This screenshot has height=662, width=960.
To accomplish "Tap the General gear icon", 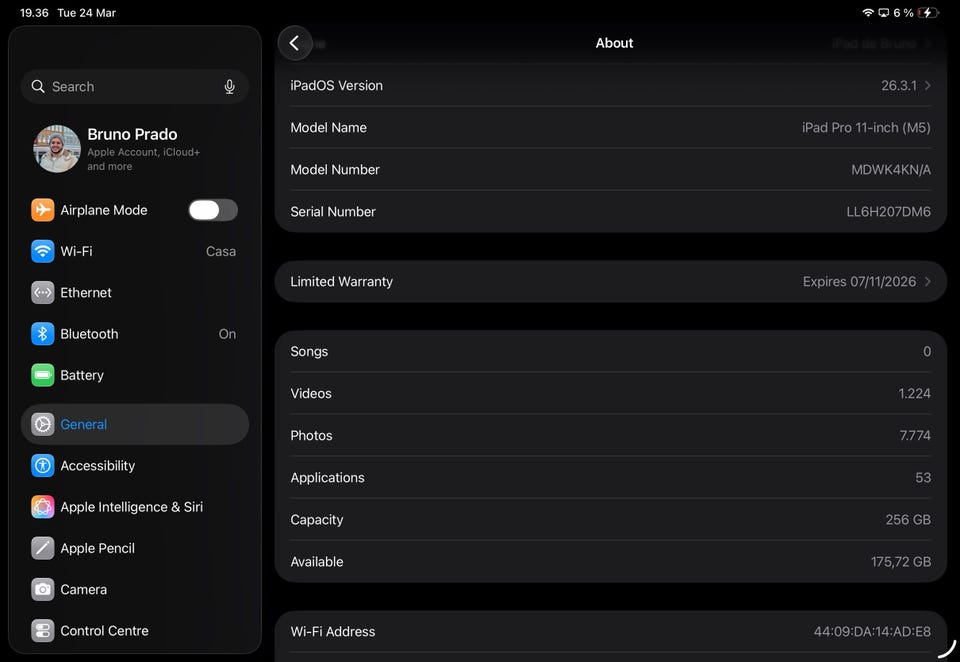I will [x=43, y=424].
